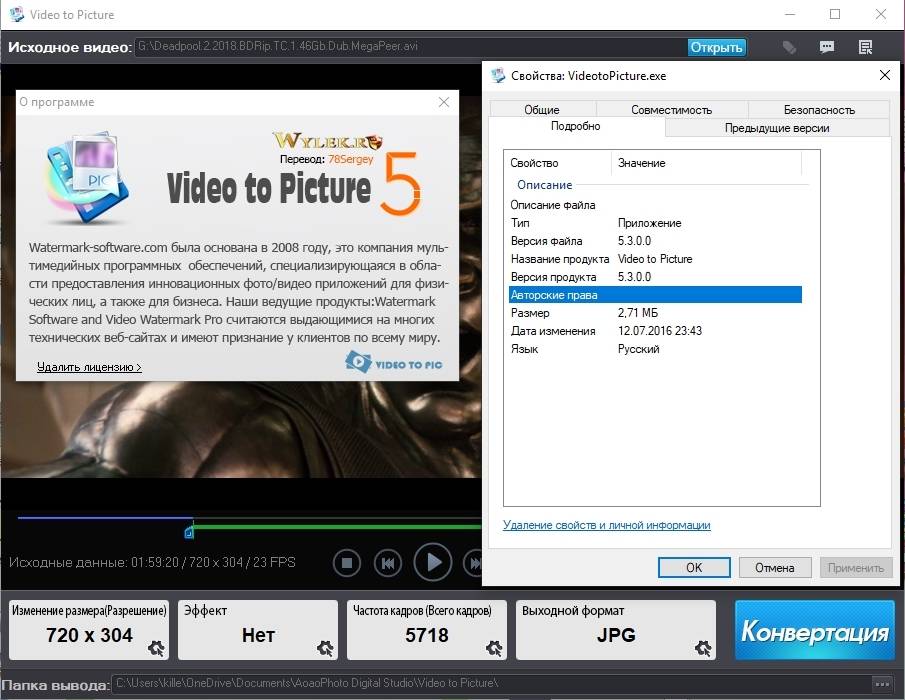The width and height of the screenshot is (905, 700).
Task: Select the Дата изменения row
Action: (x=655, y=331)
